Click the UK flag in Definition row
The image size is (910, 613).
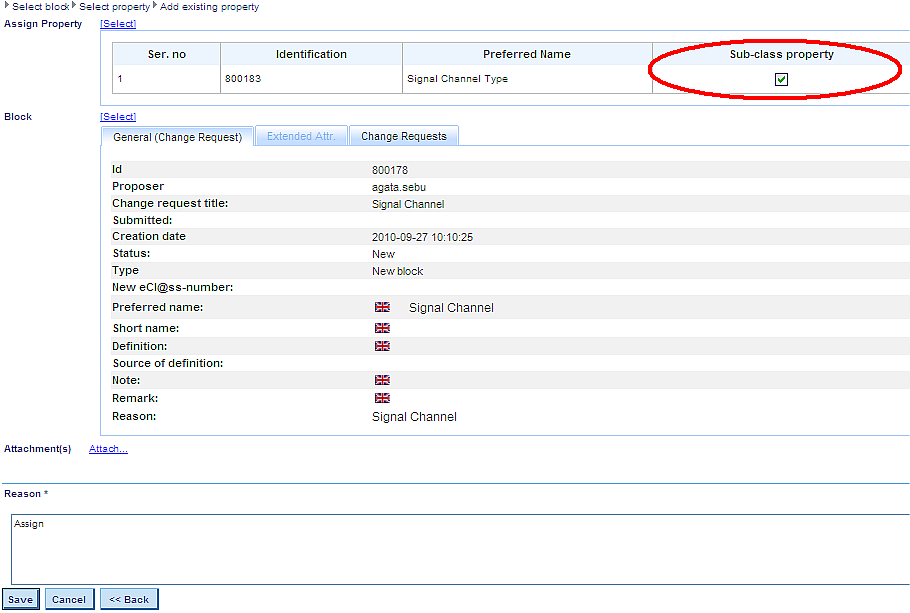[x=382, y=346]
